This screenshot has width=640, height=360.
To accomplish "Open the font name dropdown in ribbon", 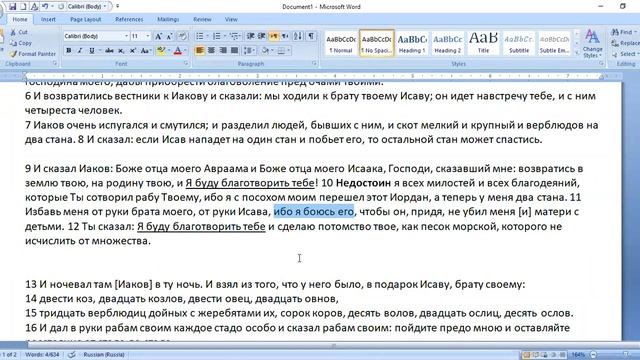I will point(126,36).
